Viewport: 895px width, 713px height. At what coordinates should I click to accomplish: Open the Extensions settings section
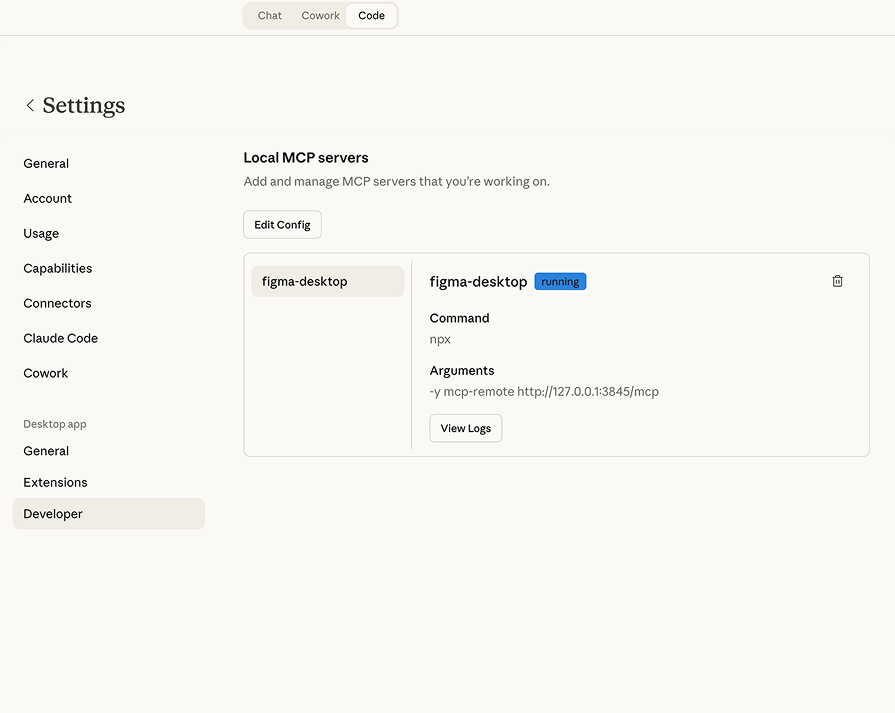55,482
